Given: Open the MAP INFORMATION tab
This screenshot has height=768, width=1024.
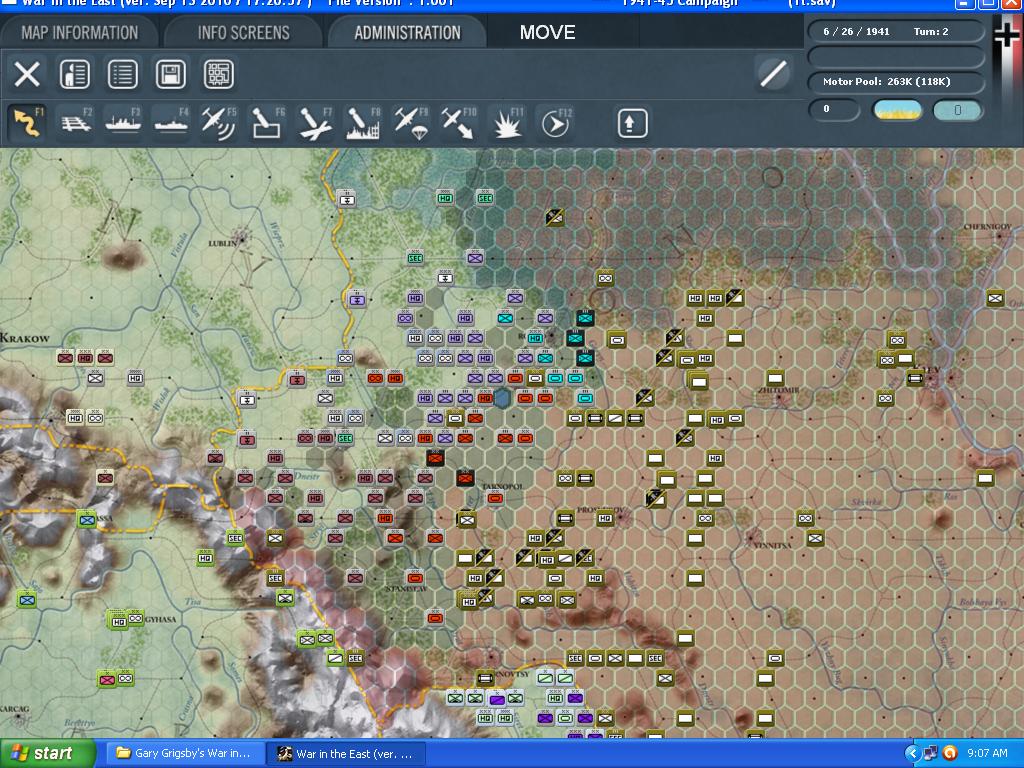Looking at the screenshot, I should [x=79, y=32].
